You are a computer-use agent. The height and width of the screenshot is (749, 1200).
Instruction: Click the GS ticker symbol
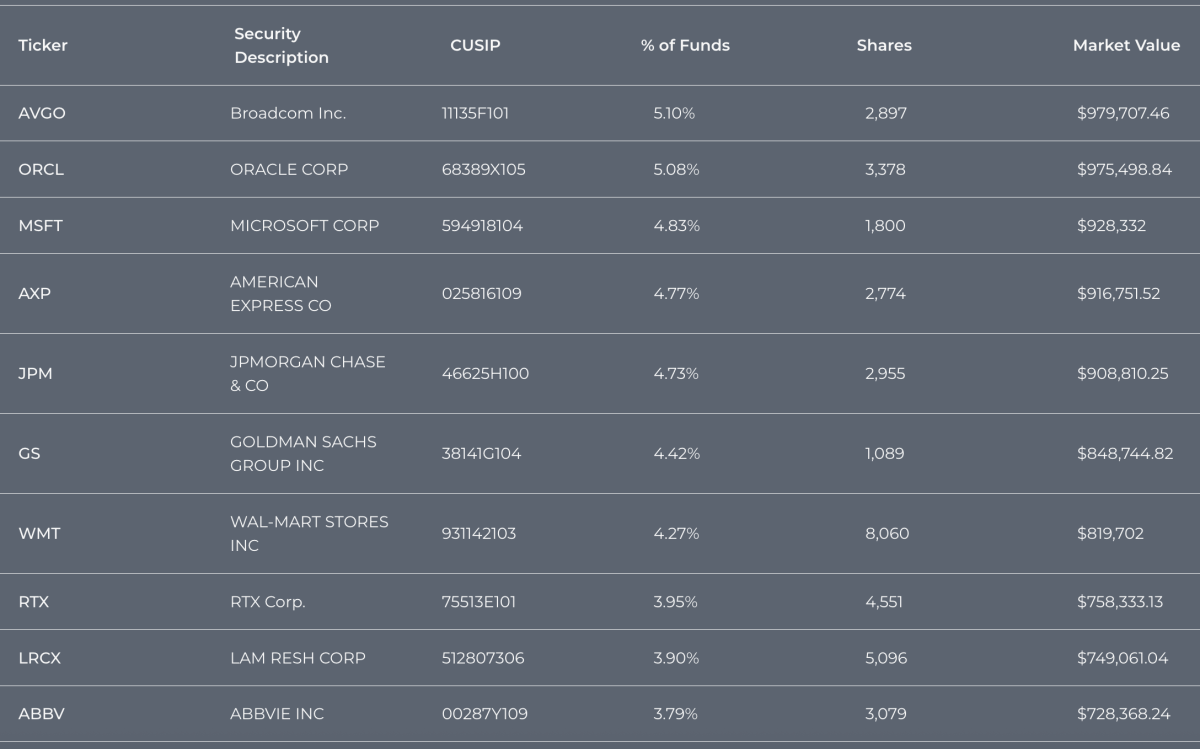point(29,453)
